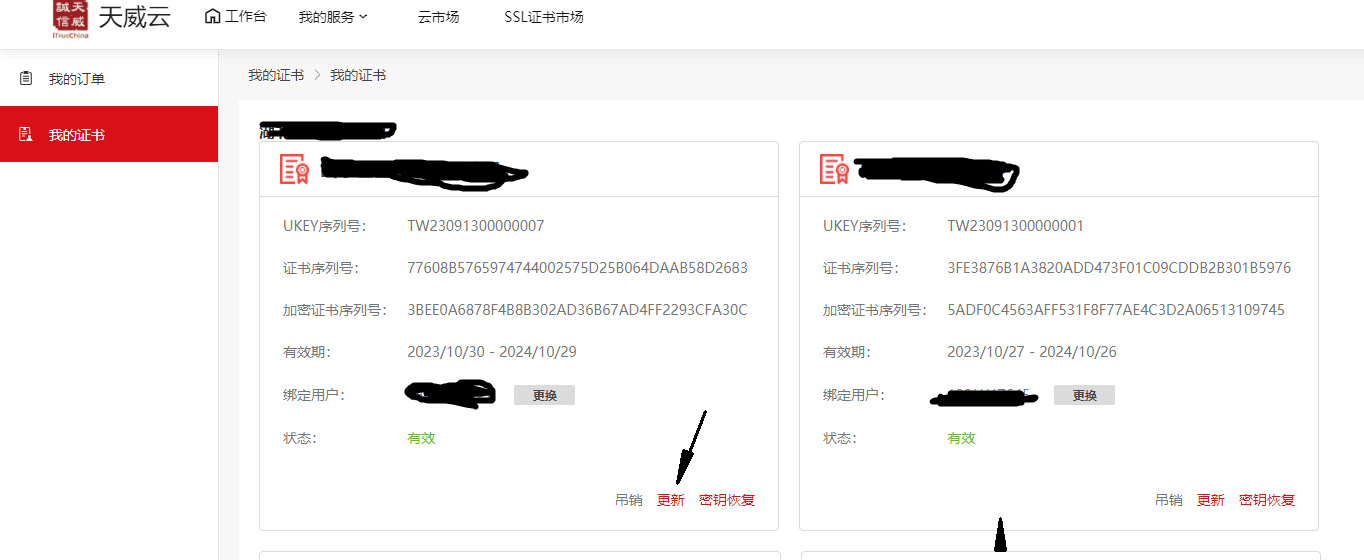Click 密钥恢复 on the right certificate card
This screenshot has height=560, width=1364.
1267,500
